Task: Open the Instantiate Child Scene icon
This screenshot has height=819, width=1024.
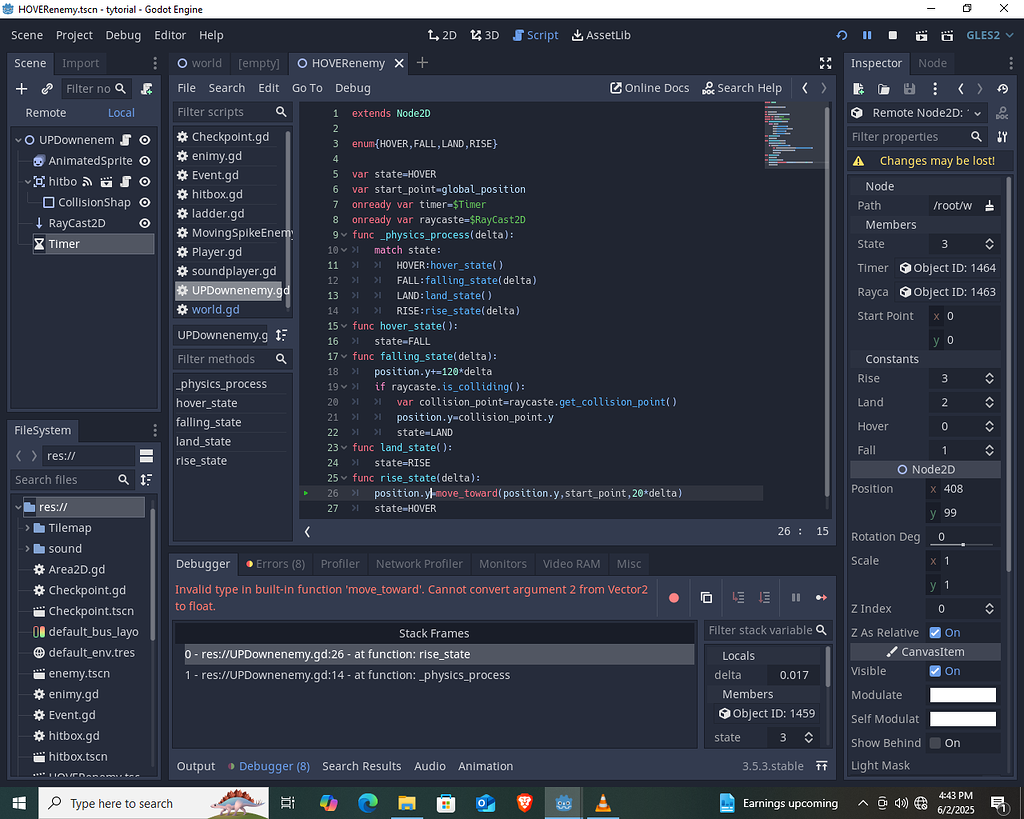Action: 47,88
